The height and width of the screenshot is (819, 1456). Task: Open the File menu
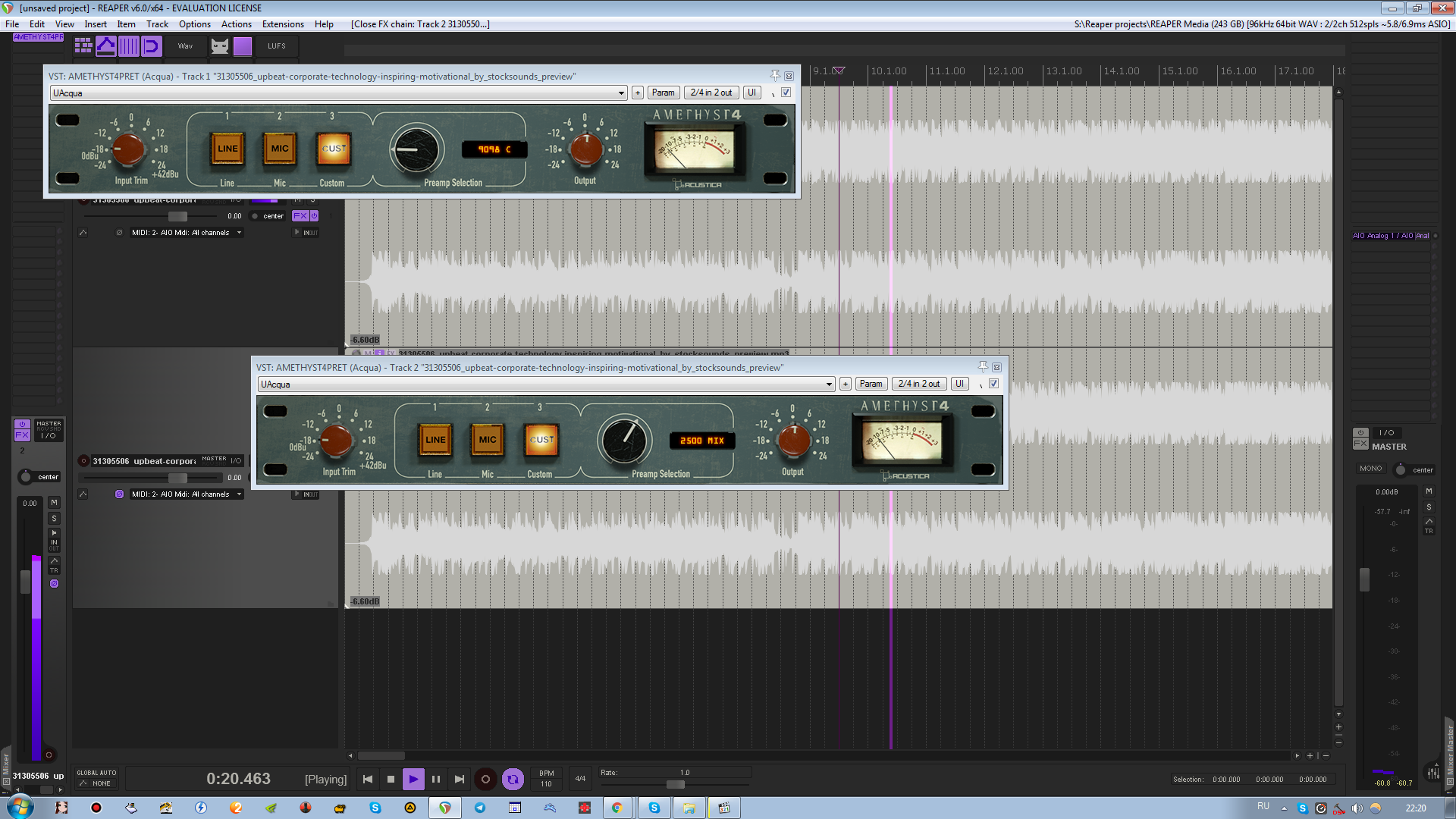coord(12,24)
